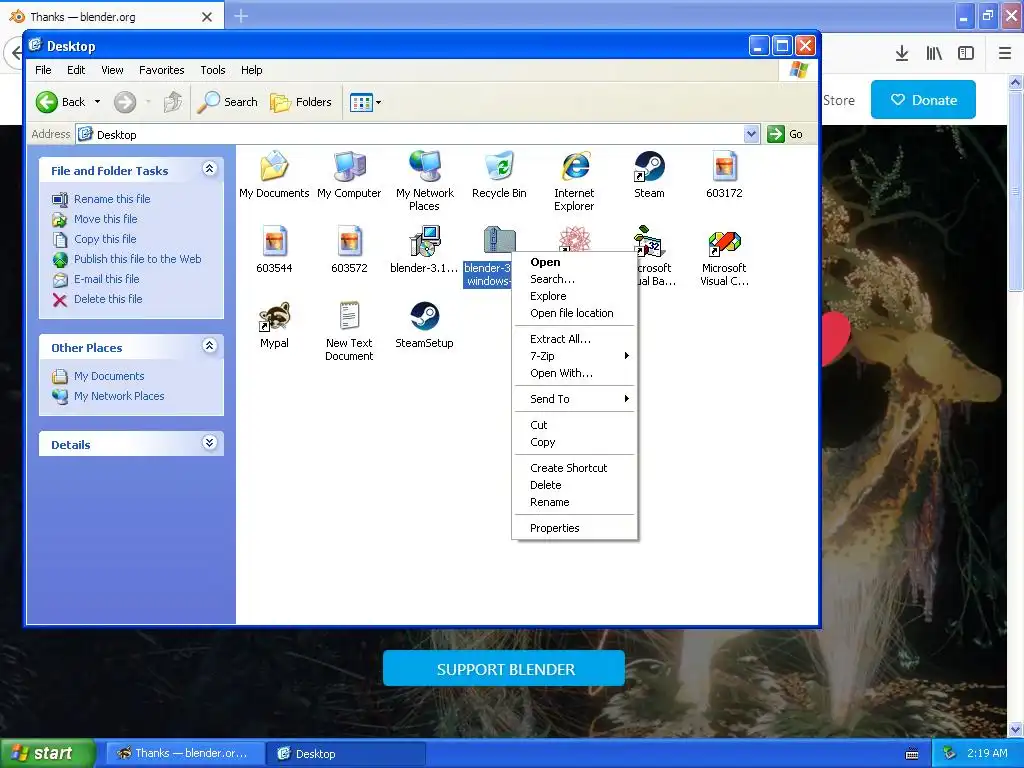The width and height of the screenshot is (1024, 768).
Task: Expand the 7-Zip submenu
Action: point(574,356)
